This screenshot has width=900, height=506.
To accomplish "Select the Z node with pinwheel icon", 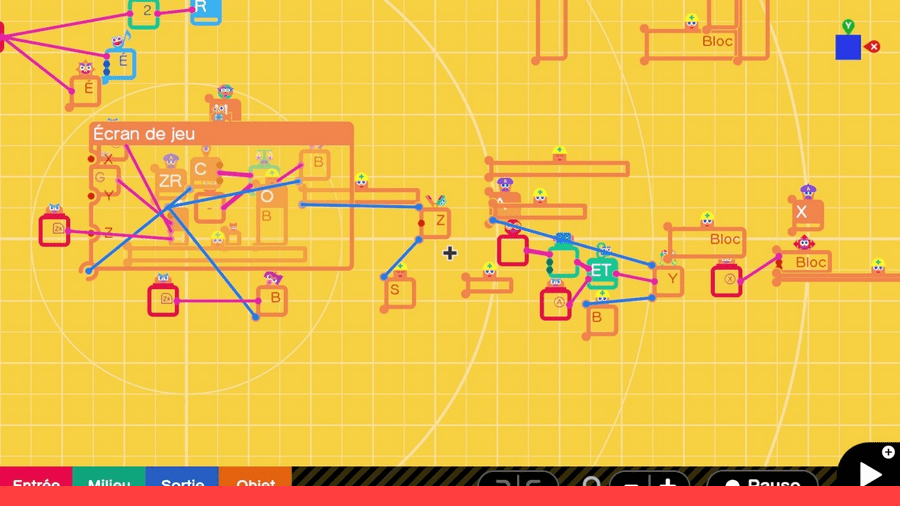I will 437,222.
